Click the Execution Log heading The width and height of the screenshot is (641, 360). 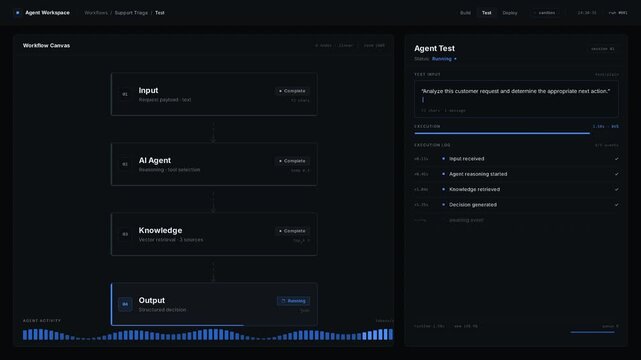tap(432, 145)
